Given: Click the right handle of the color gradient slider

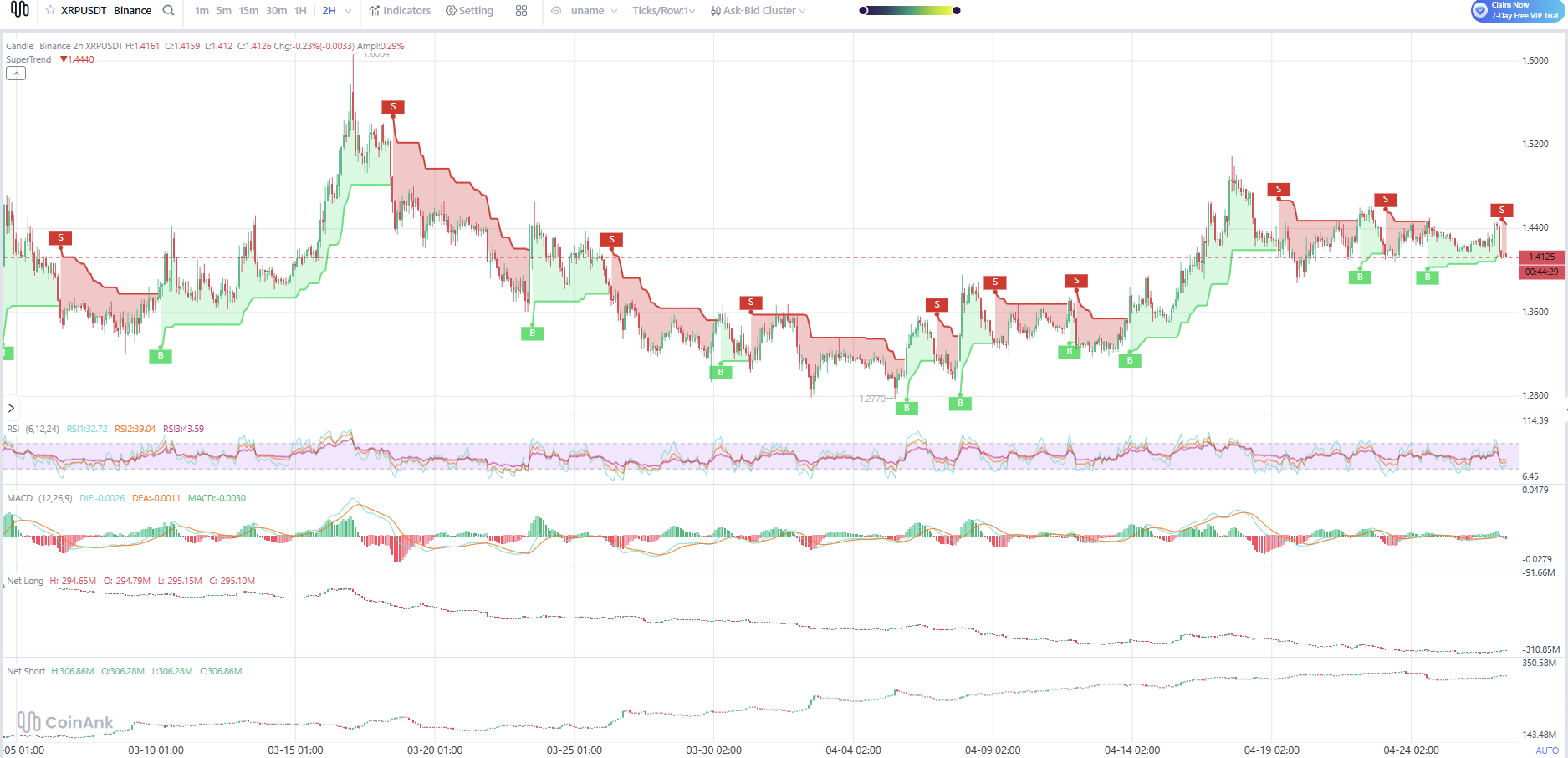Looking at the screenshot, I should (x=957, y=11).
